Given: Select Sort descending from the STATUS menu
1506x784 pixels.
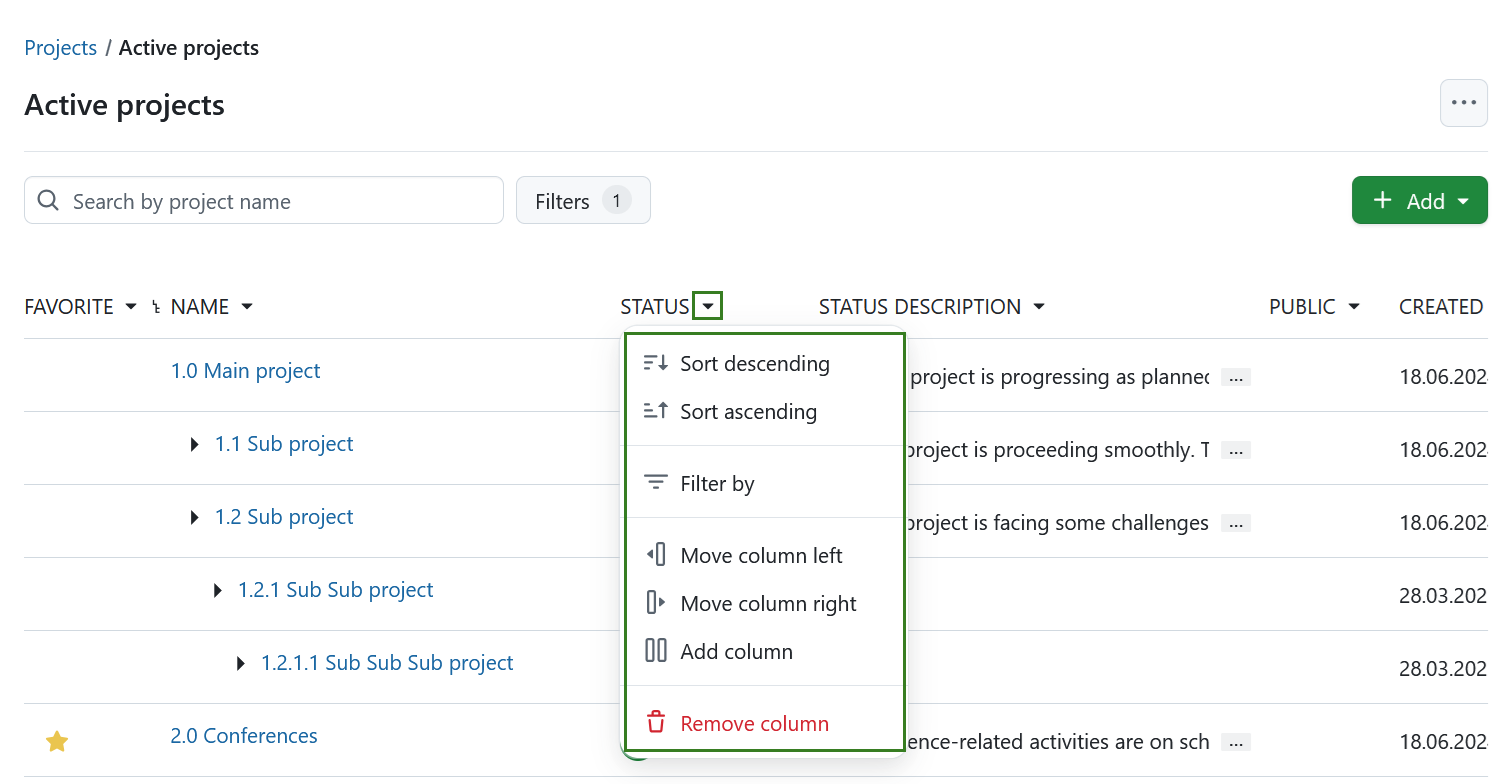Looking at the screenshot, I should click(756, 363).
